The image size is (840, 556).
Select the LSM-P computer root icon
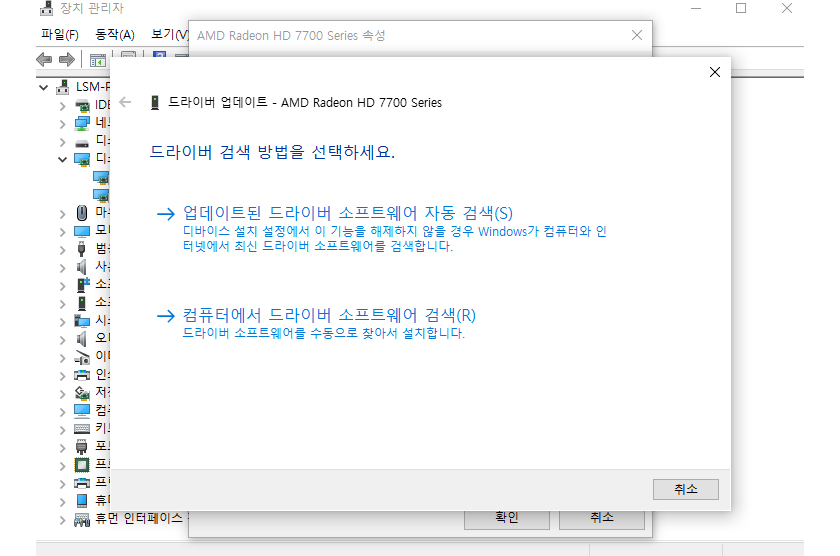(x=63, y=87)
